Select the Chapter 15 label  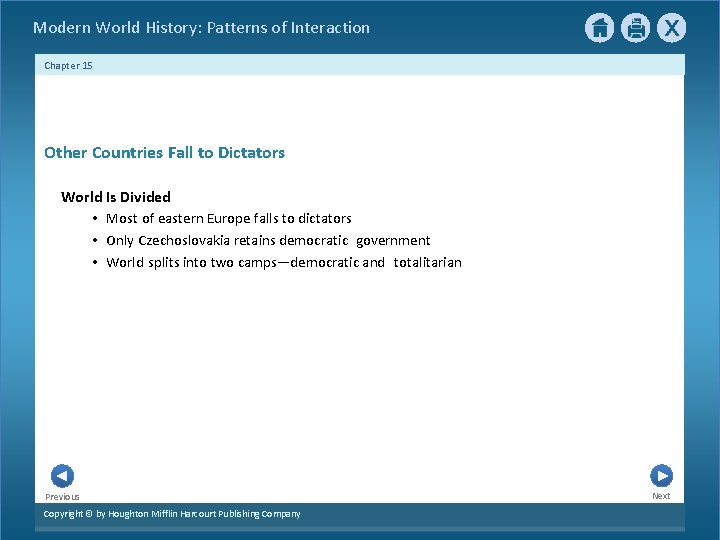[x=68, y=66]
